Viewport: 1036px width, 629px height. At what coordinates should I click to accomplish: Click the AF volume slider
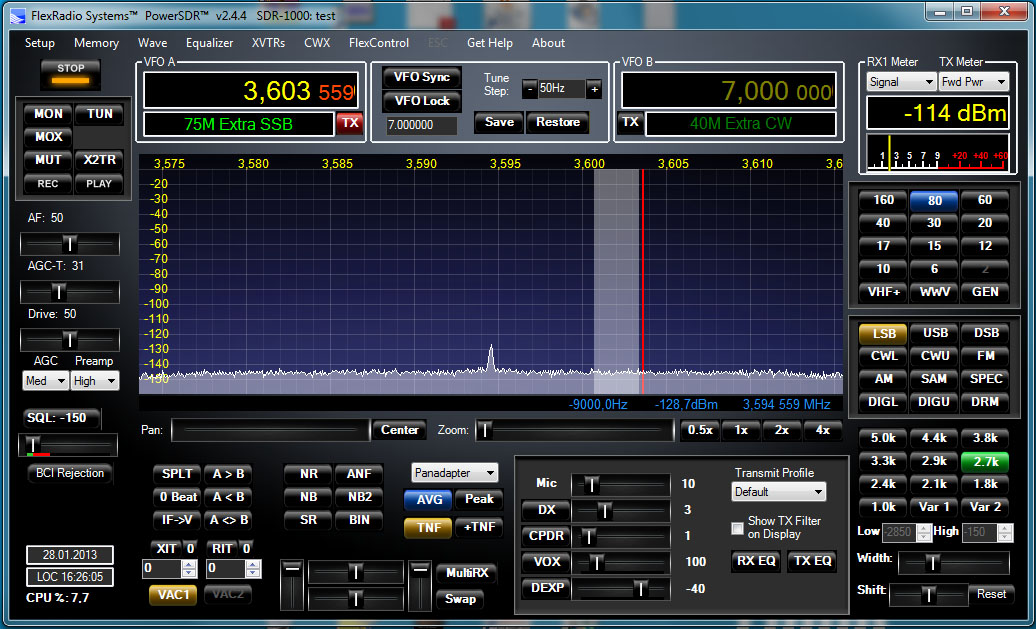pos(69,244)
